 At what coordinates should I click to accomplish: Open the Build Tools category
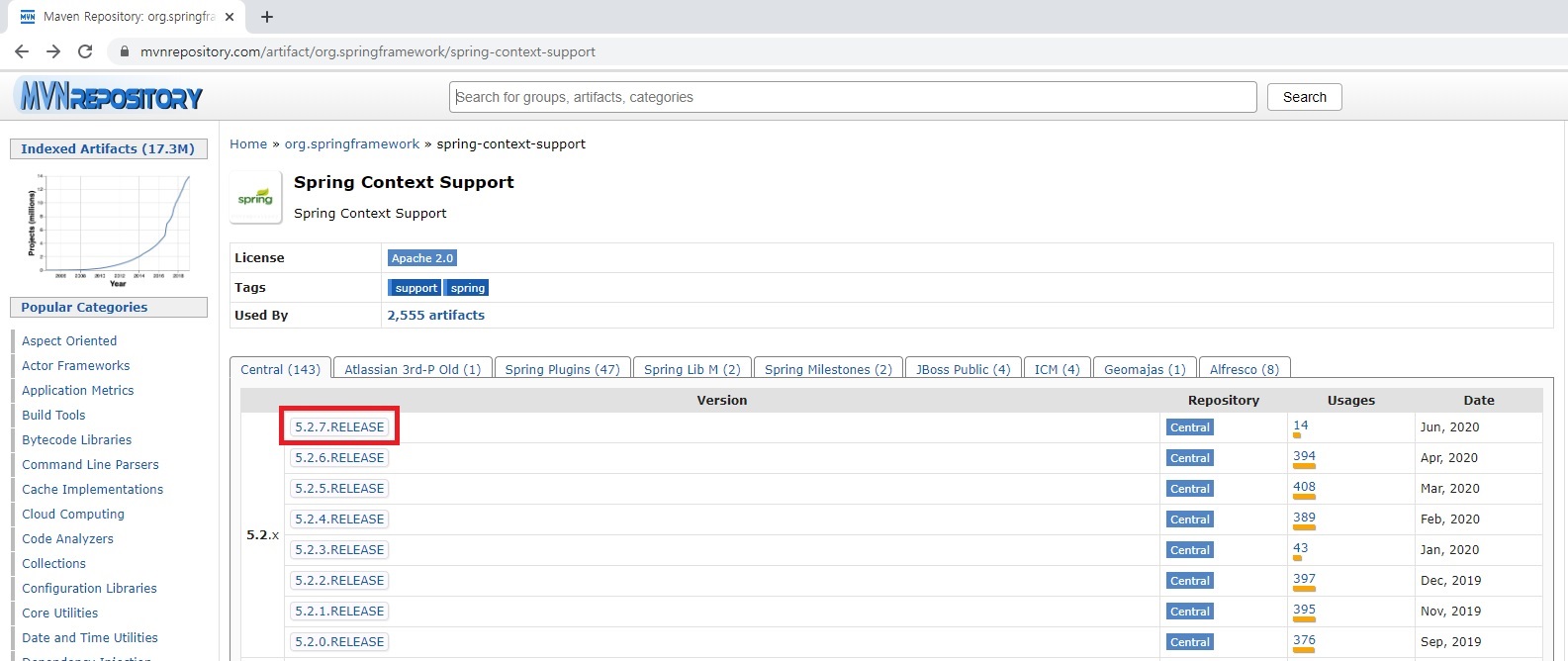(x=53, y=416)
